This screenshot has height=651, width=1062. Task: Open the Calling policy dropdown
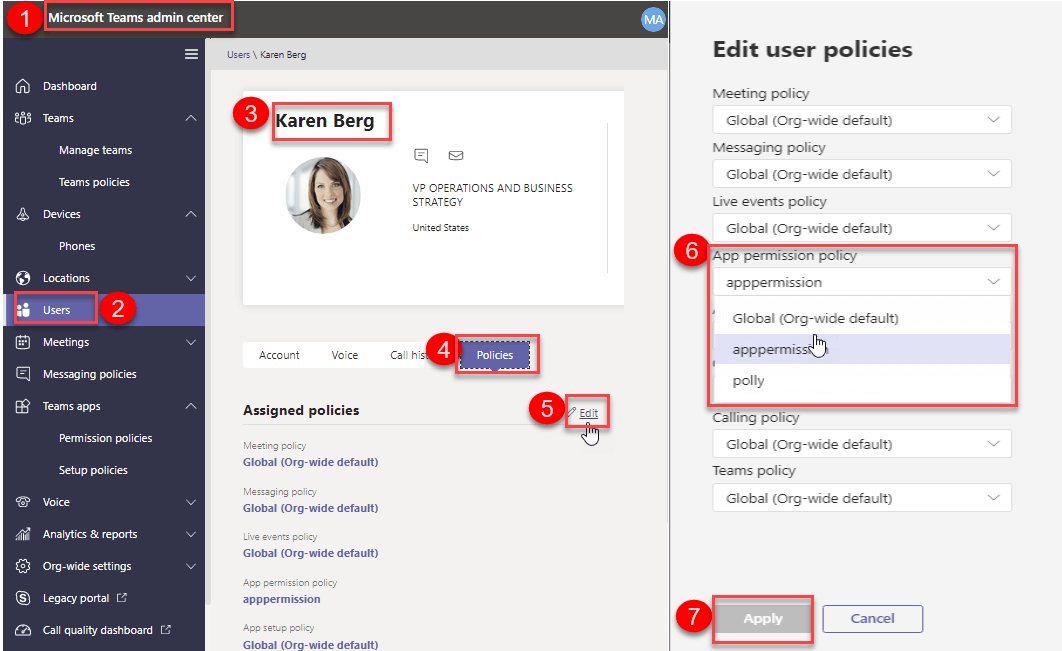pos(861,444)
